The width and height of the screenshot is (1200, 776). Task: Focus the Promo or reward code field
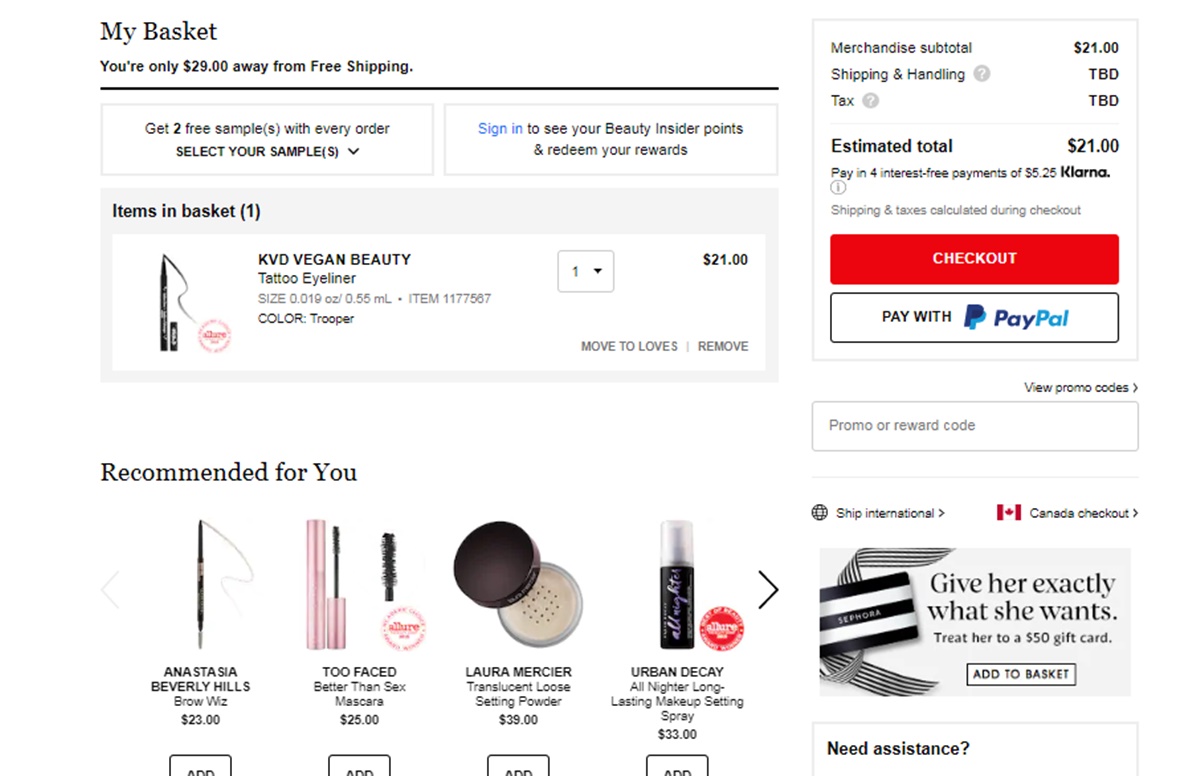tap(974, 426)
